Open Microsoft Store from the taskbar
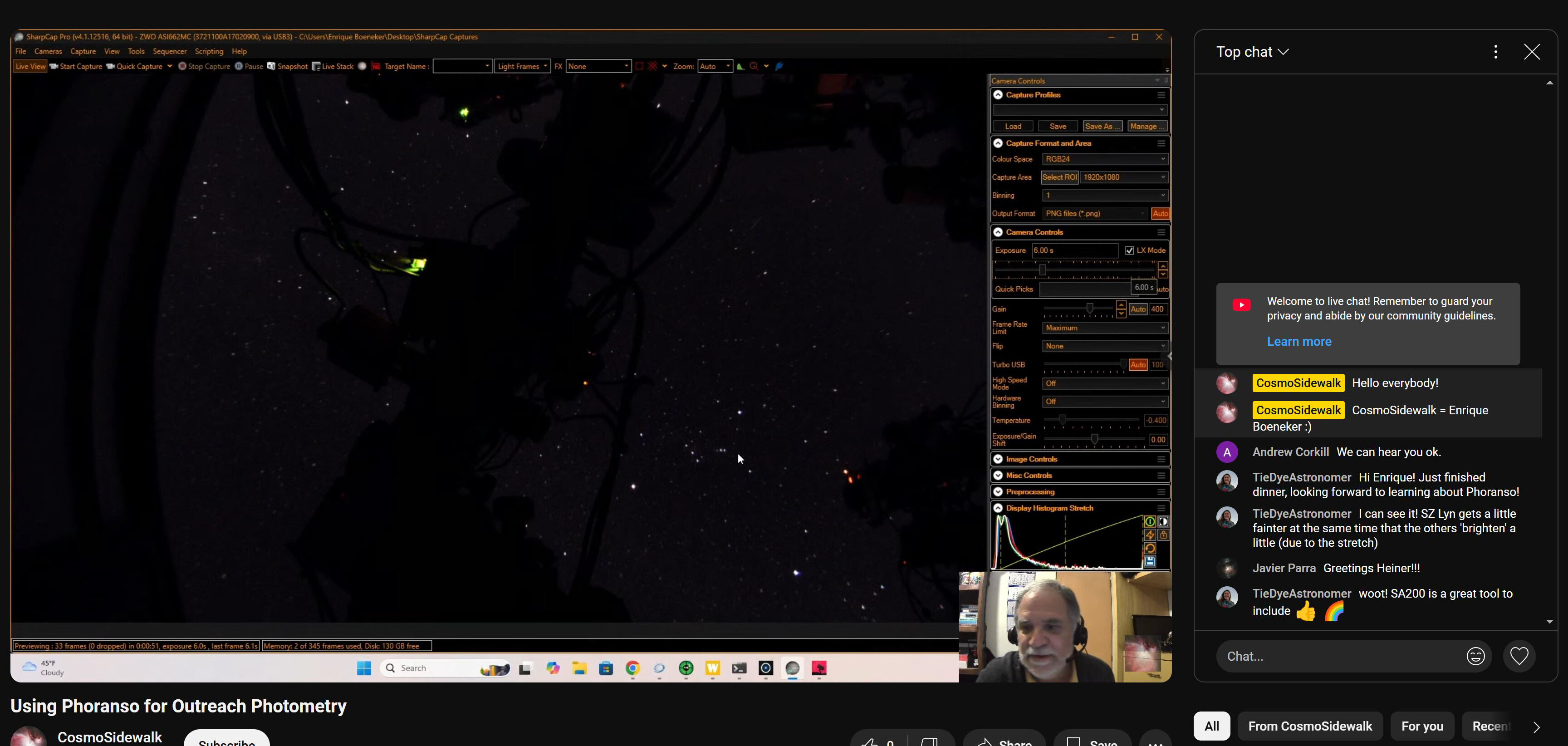 [x=606, y=668]
